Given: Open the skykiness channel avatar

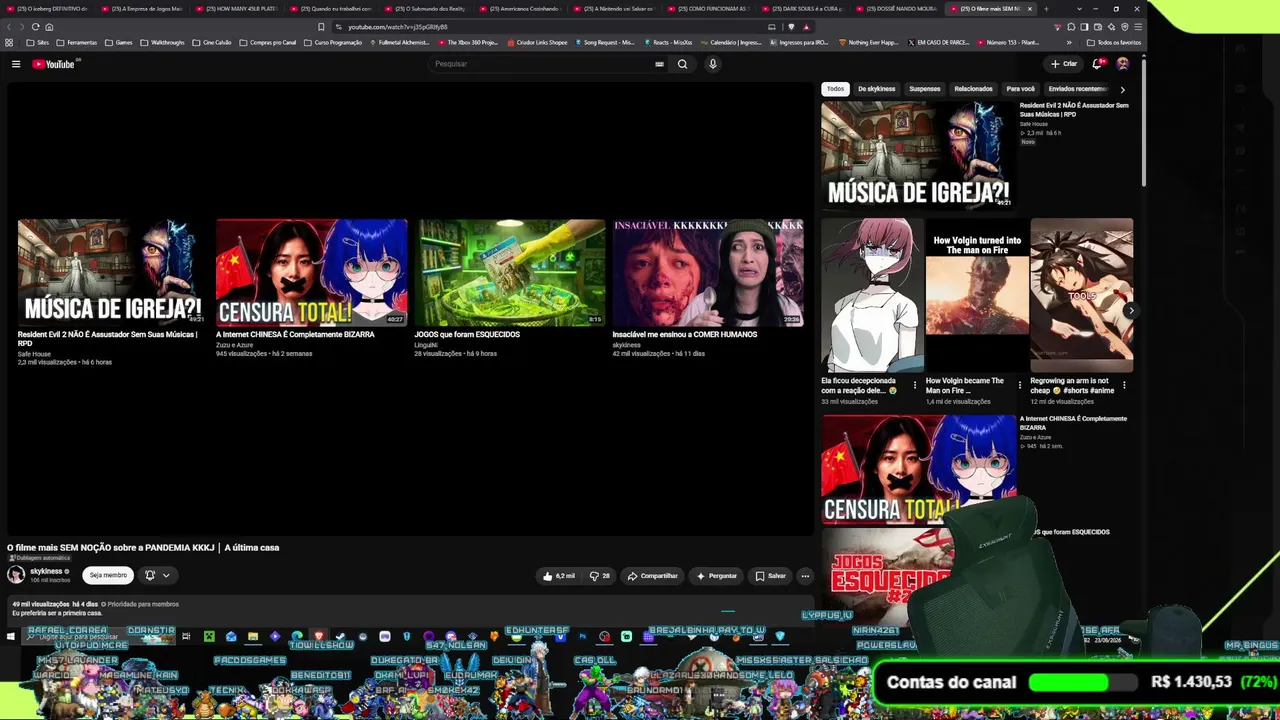Looking at the screenshot, I should (x=16, y=575).
